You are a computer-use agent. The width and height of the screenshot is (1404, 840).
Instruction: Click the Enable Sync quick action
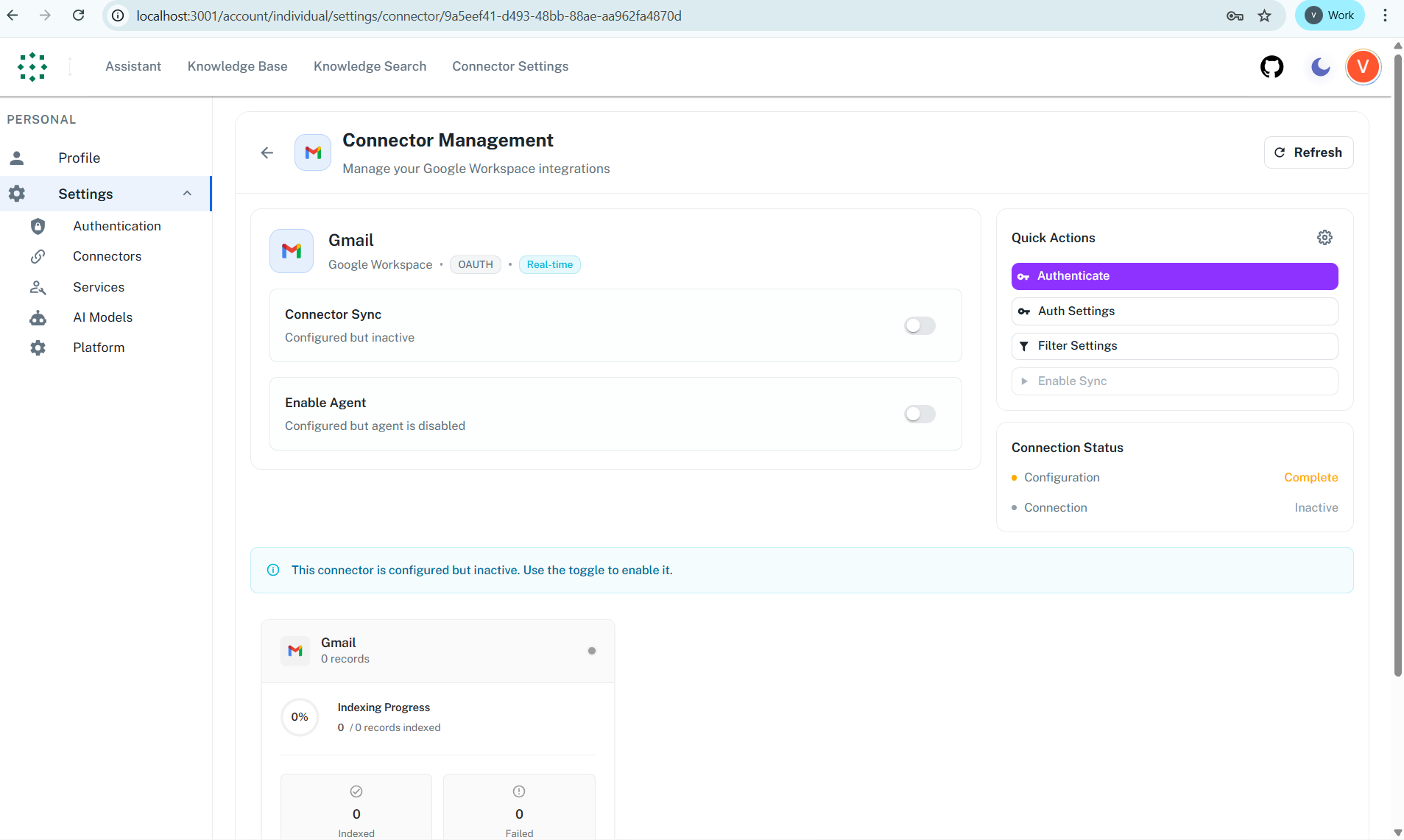[1174, 381]
